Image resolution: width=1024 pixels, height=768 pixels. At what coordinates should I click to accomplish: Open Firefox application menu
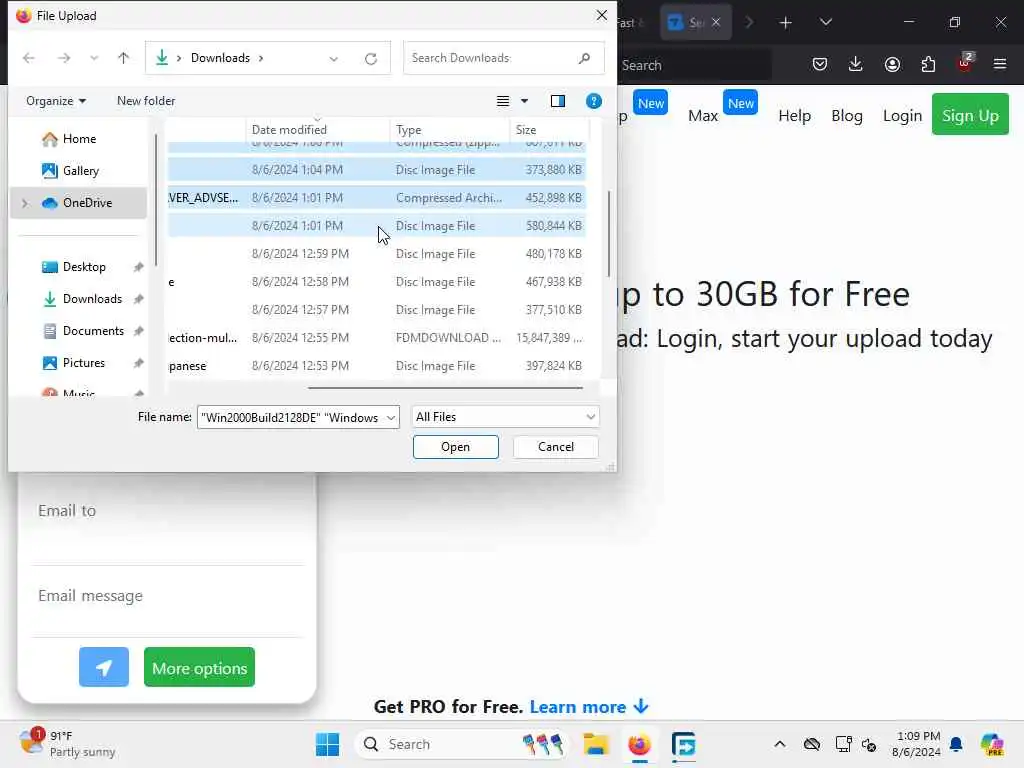point(1000,64)
